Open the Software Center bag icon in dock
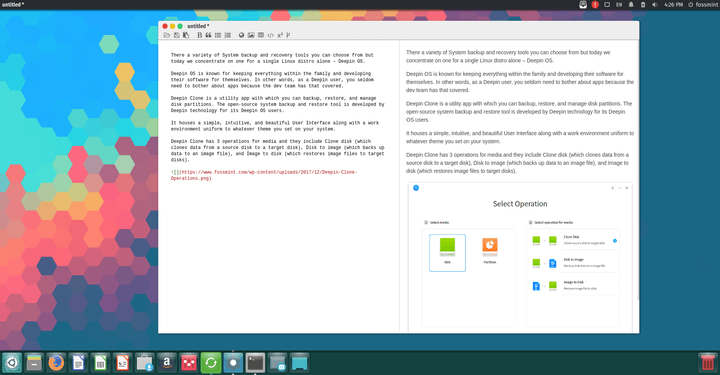The image size is (720, 375). point(145,363)
